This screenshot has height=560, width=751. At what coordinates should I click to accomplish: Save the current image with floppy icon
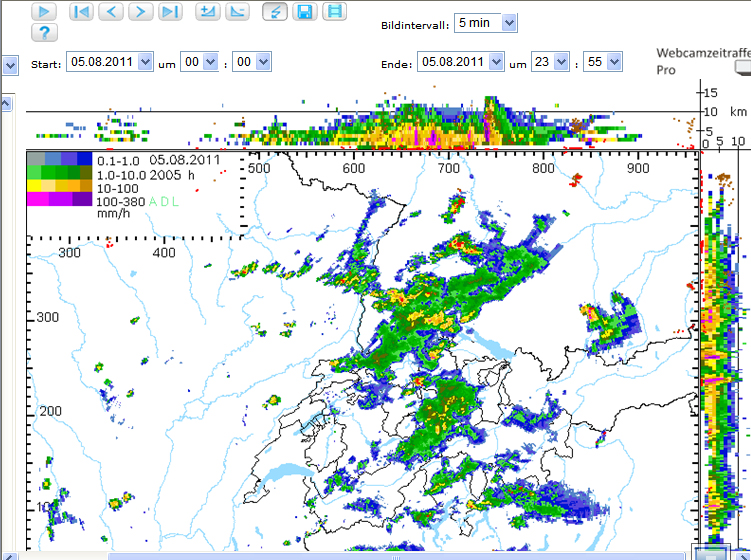305,11
